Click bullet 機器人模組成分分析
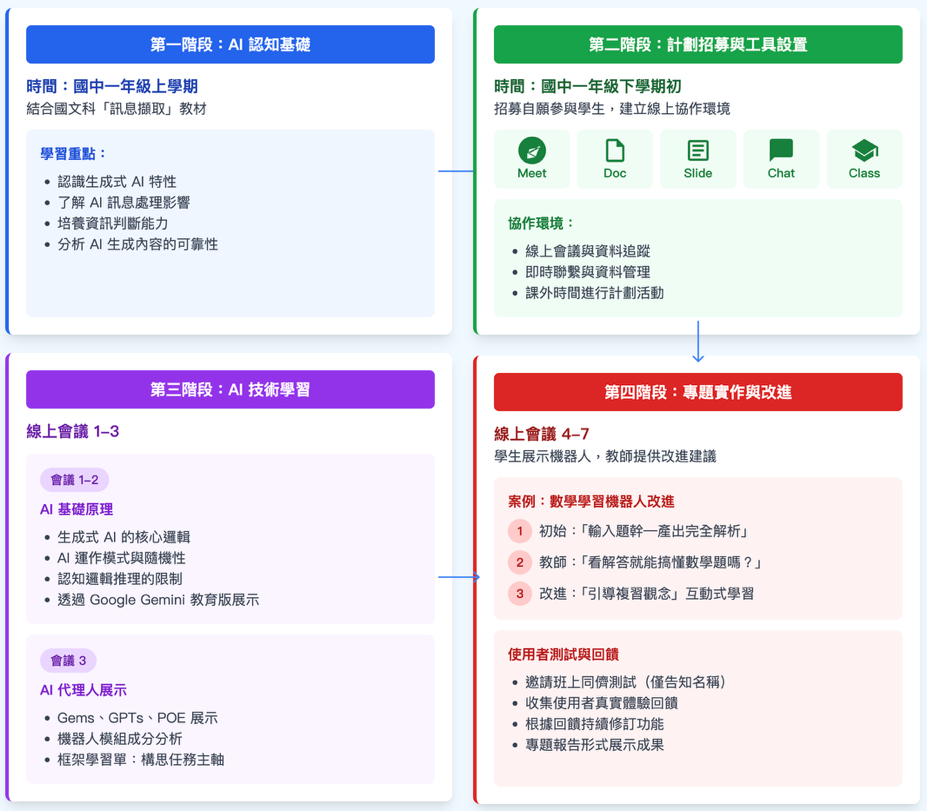 pos(120,738)
